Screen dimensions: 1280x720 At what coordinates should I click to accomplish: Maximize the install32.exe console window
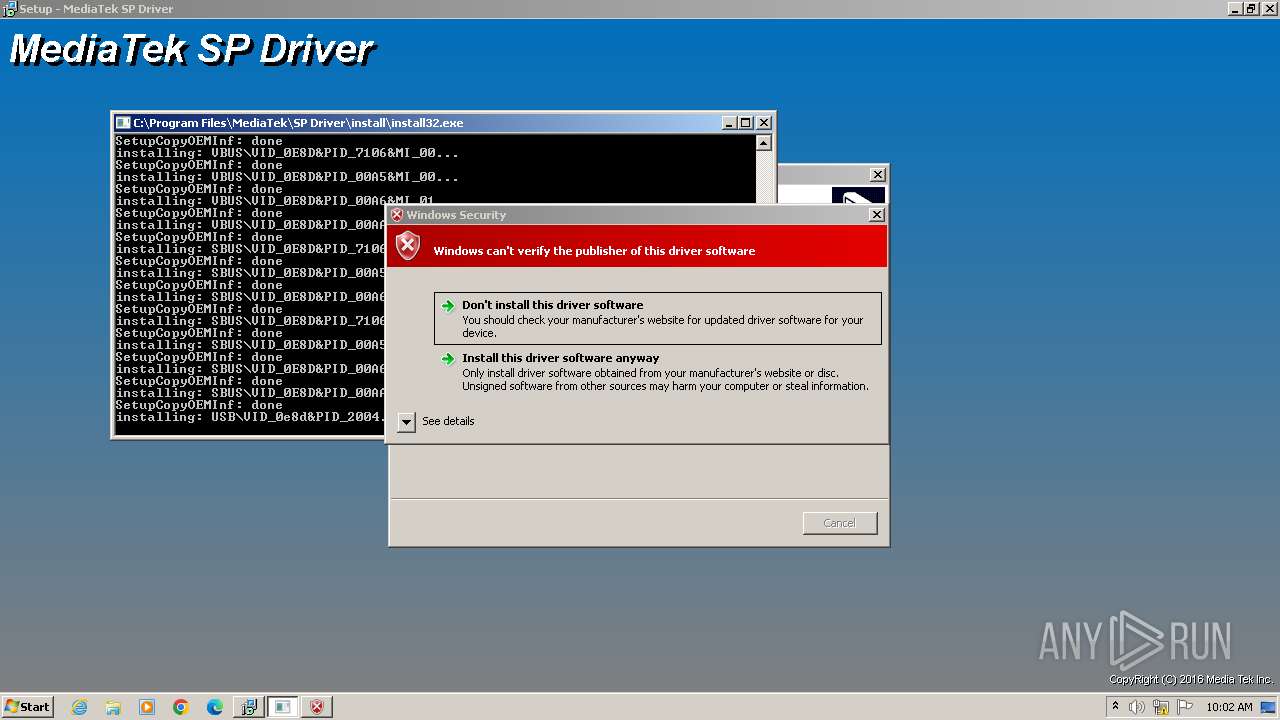click(x=746, y=123)
